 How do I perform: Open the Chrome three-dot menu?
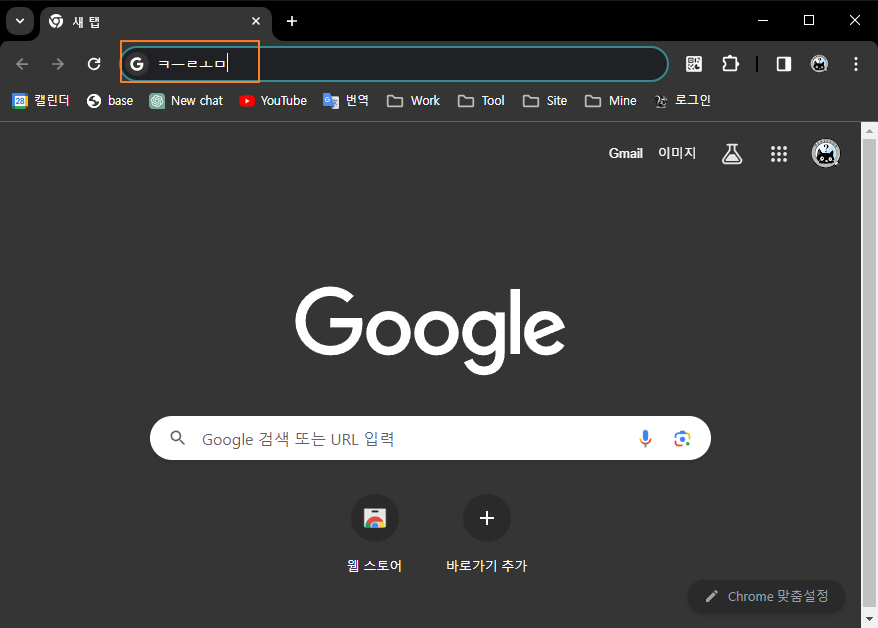pos(856,64)
